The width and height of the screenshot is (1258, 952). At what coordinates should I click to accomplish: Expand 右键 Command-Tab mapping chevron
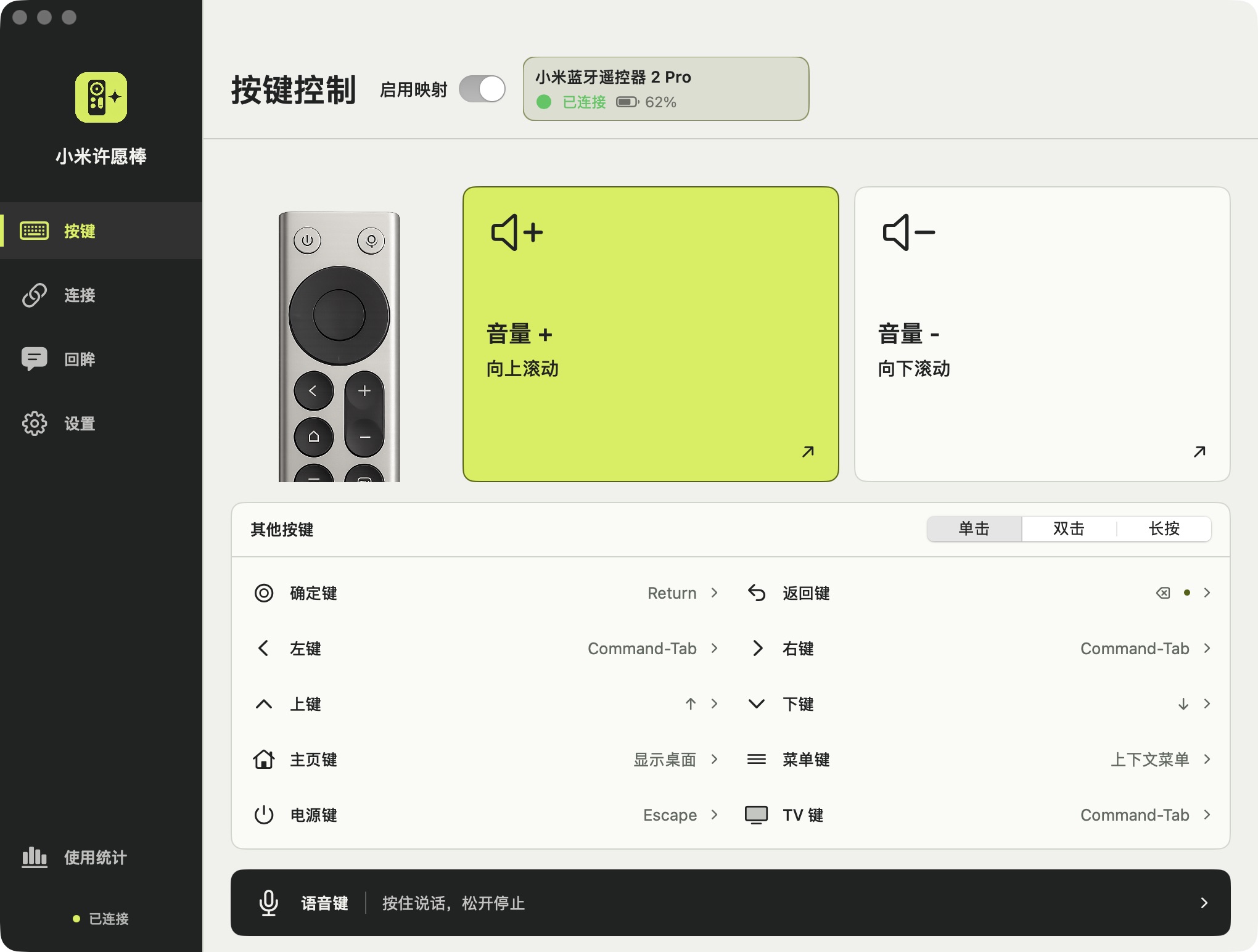[x=1207, y=648]
